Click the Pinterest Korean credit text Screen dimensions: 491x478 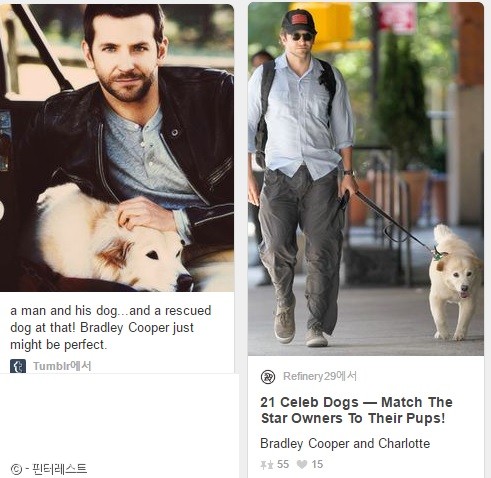pyautogui.click(x=60, y=469)
